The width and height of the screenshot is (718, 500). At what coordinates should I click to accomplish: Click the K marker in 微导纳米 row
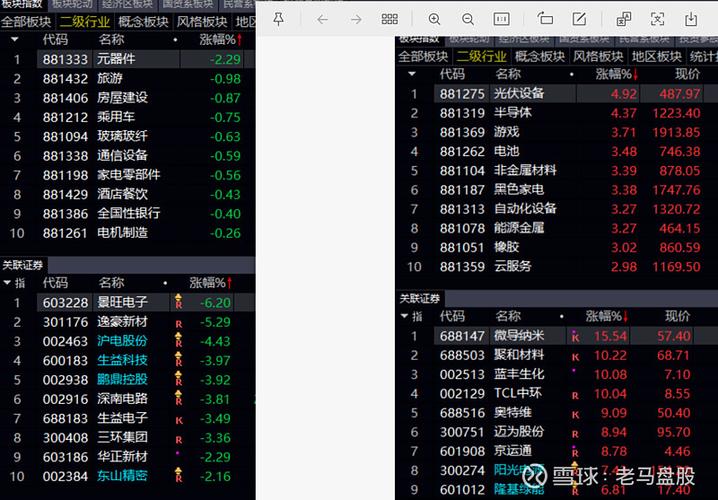coord(575,338)
